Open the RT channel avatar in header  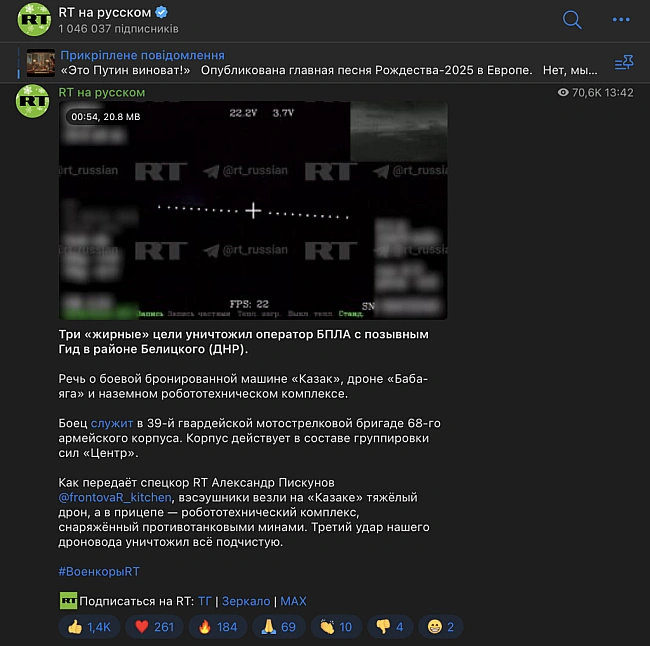34,19
